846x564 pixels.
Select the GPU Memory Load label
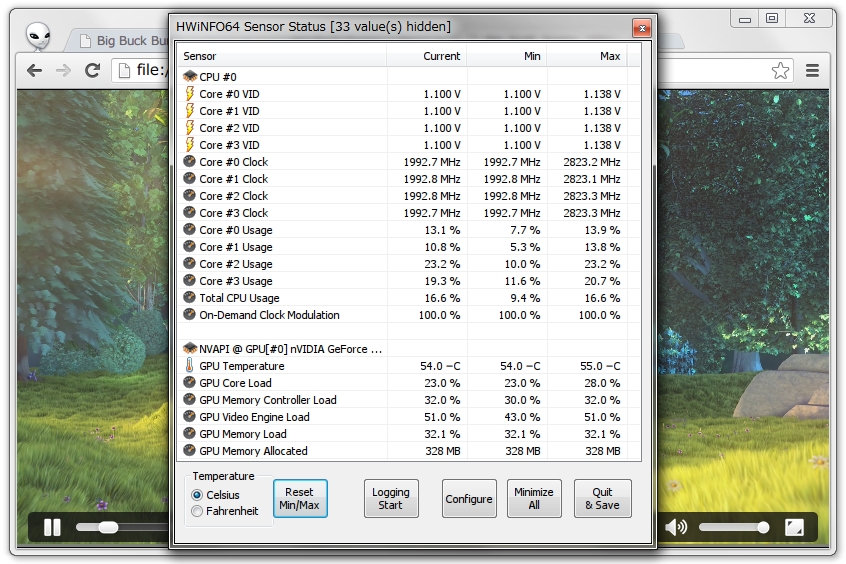click(243, 434)
